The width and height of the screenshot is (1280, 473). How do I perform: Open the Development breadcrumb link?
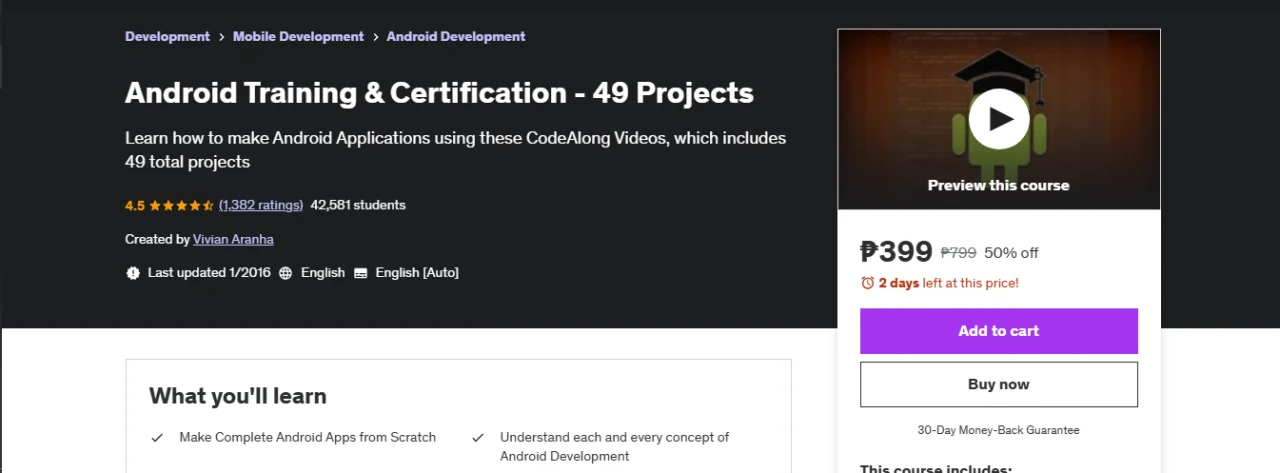click(167, 36)
